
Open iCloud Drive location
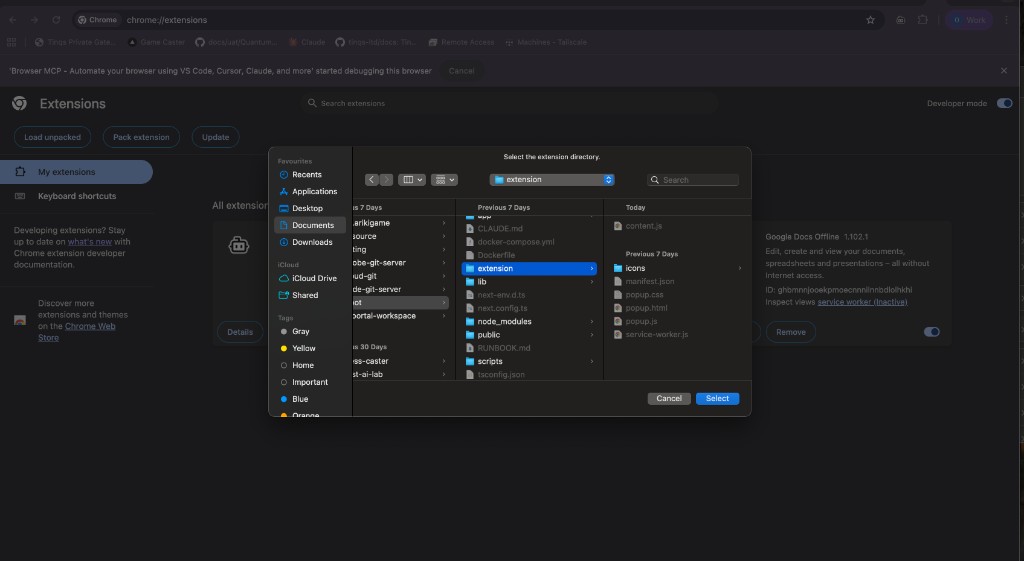coord(314,278)
